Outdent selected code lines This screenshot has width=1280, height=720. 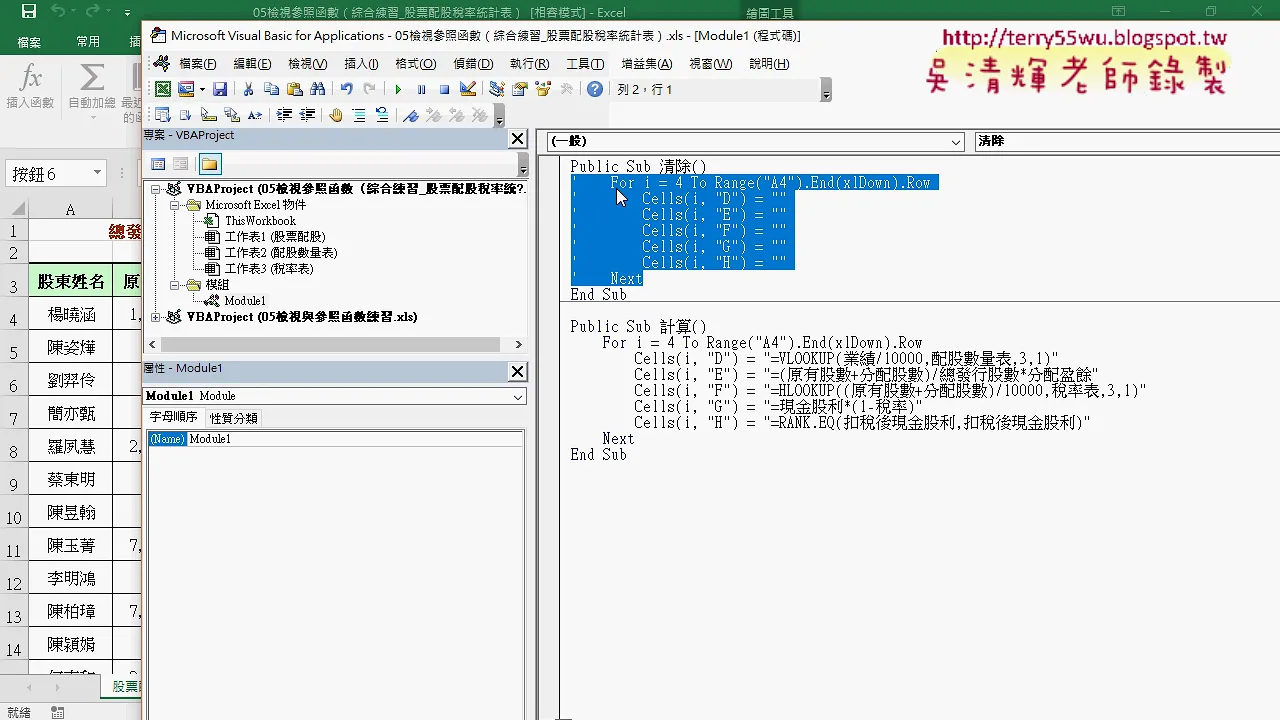point(307,115)
